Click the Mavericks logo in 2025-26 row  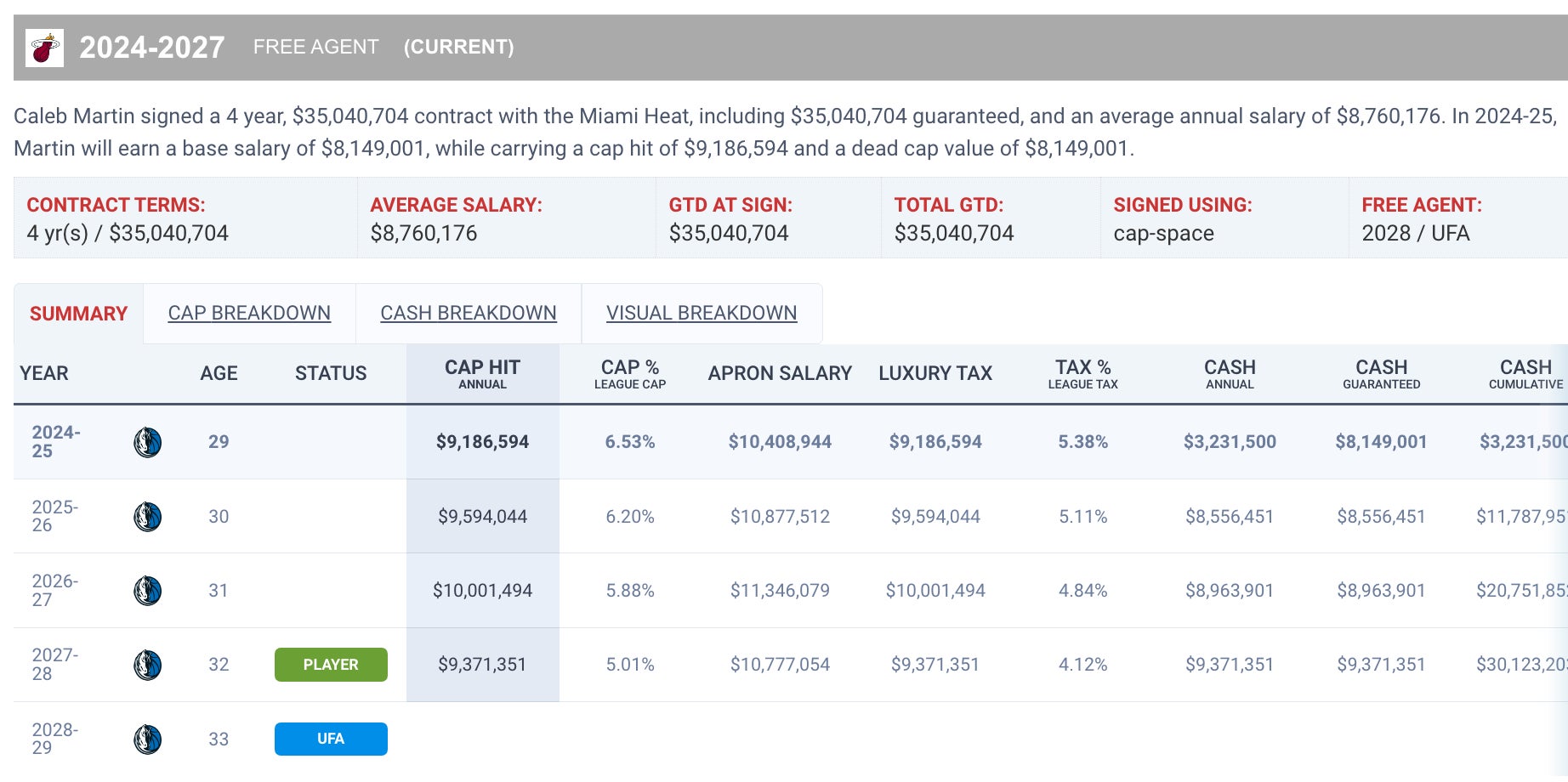click(x=148, y=517)
